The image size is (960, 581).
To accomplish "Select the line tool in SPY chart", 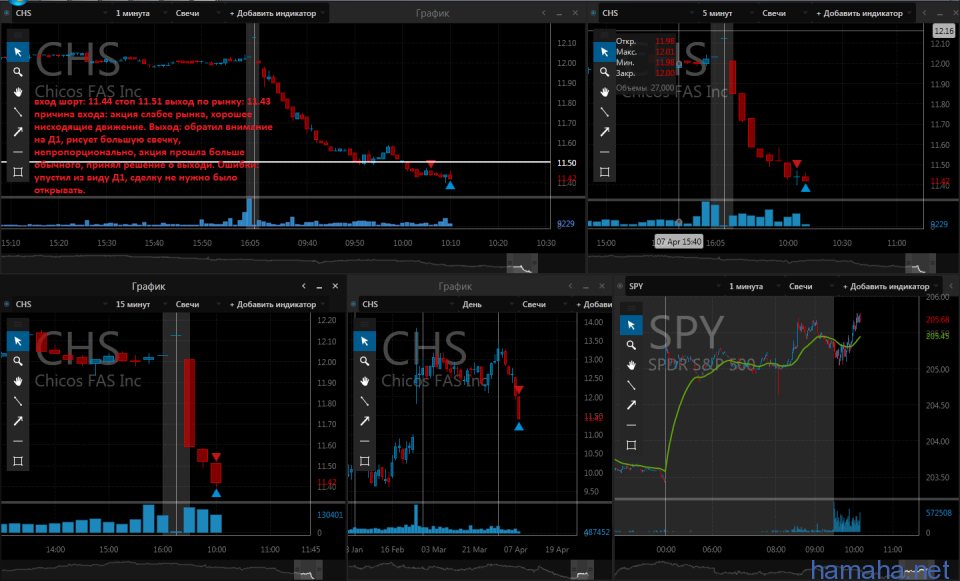I will pos(631,385).
